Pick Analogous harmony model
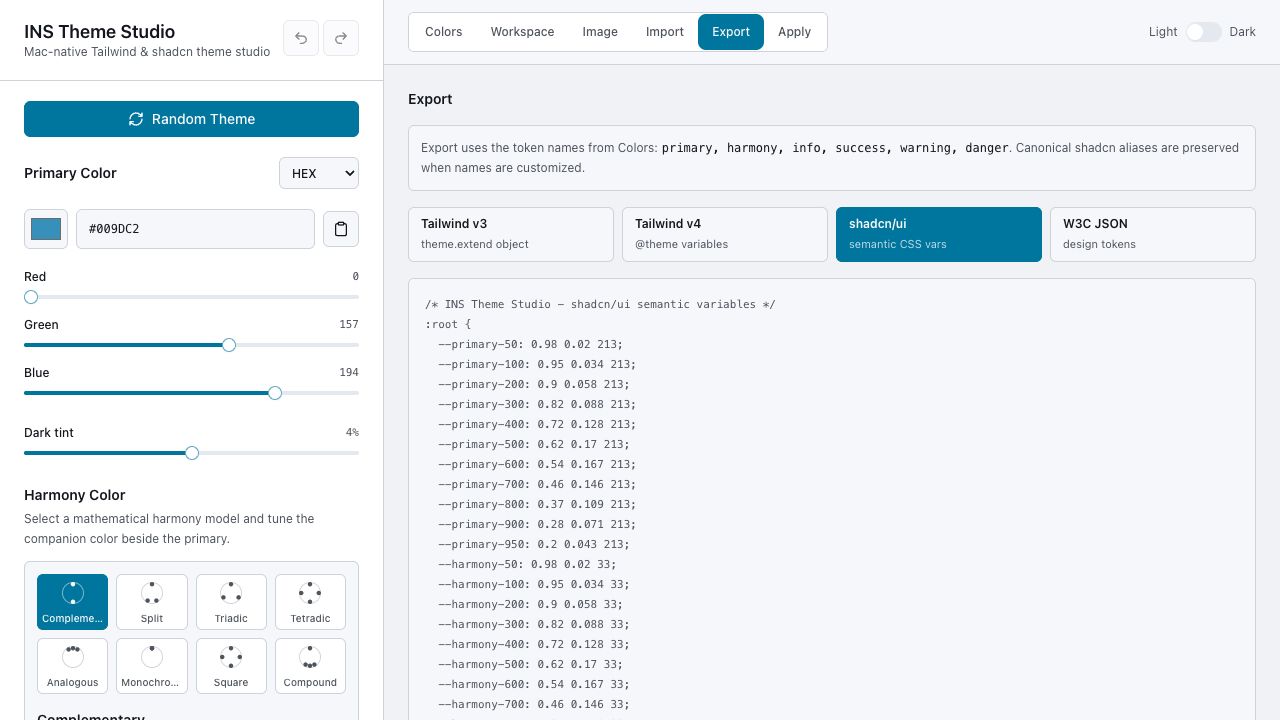 72,666
